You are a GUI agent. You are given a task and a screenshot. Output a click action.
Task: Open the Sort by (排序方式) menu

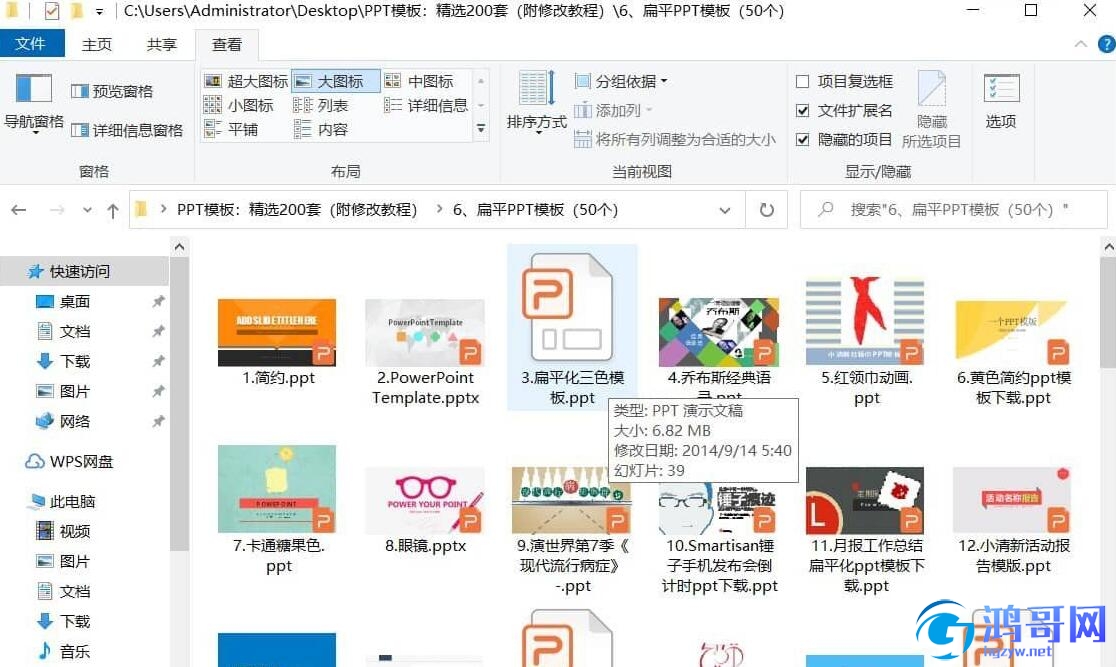pos(536,104)
